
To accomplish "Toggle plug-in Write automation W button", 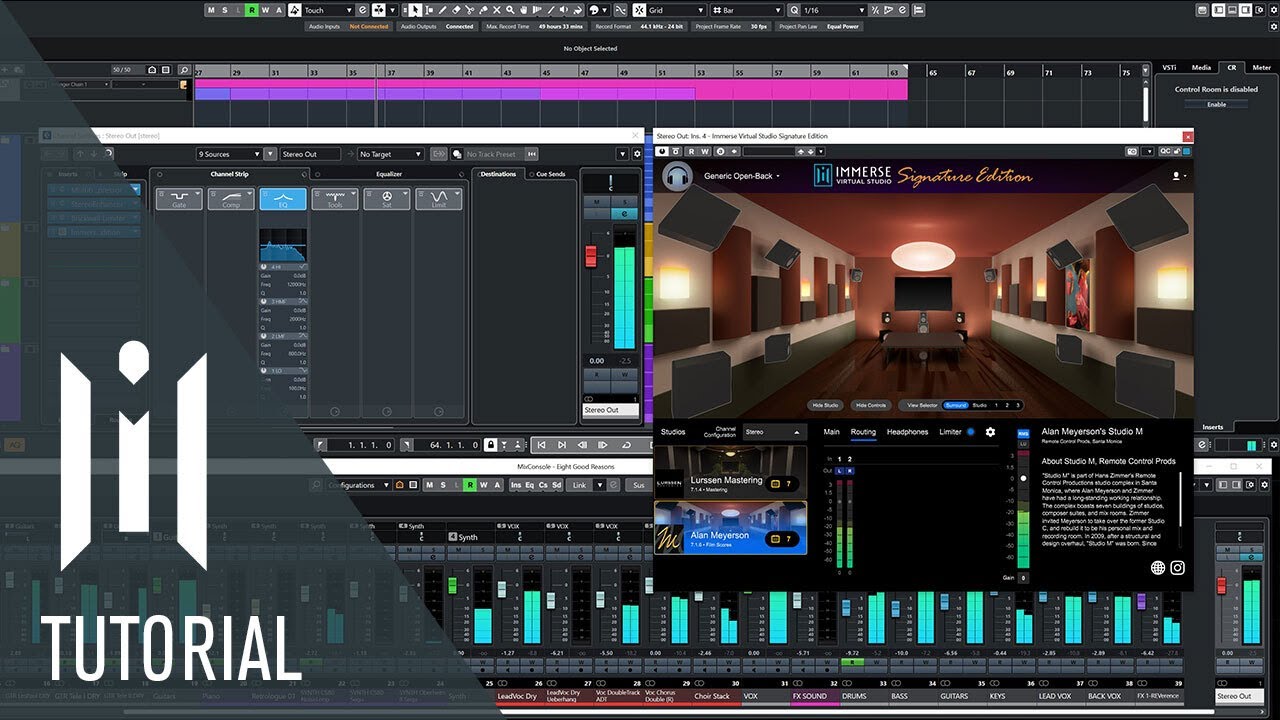I will [705, 151].
